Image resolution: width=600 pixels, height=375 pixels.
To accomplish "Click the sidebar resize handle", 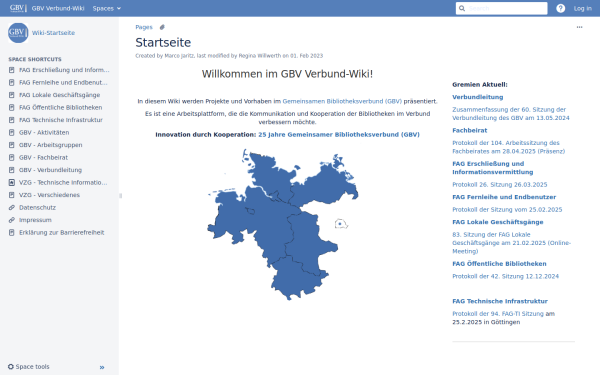I will [x=120, y=196].
